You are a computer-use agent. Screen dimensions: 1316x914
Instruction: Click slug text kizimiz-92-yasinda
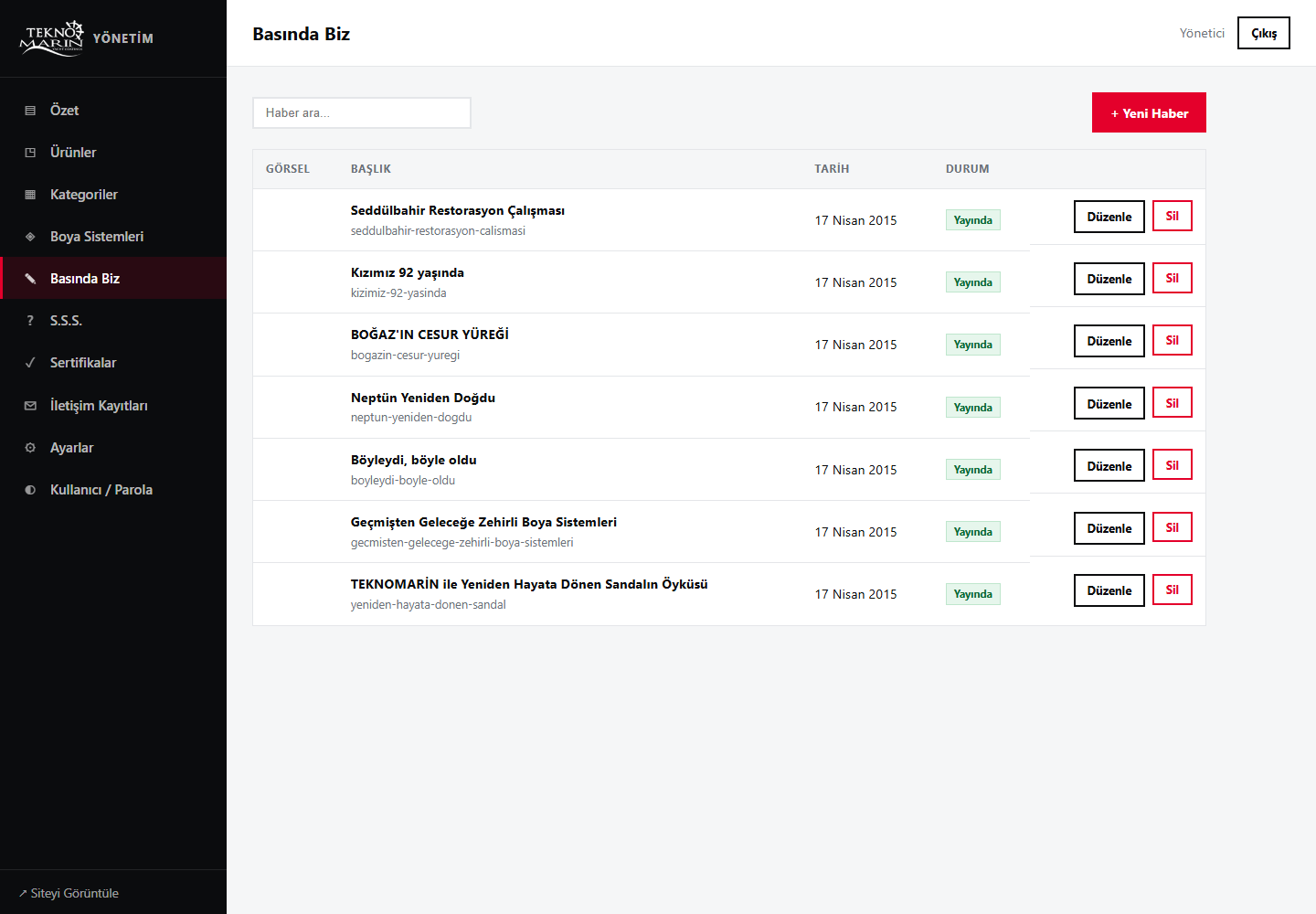(398, 293)
